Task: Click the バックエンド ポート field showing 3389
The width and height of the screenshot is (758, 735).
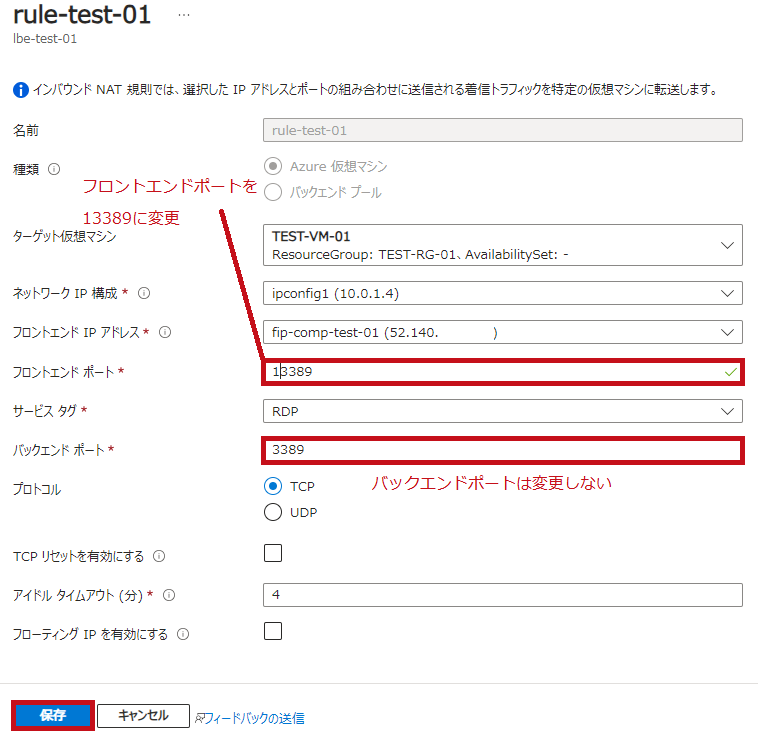Action: coord(503,450)
